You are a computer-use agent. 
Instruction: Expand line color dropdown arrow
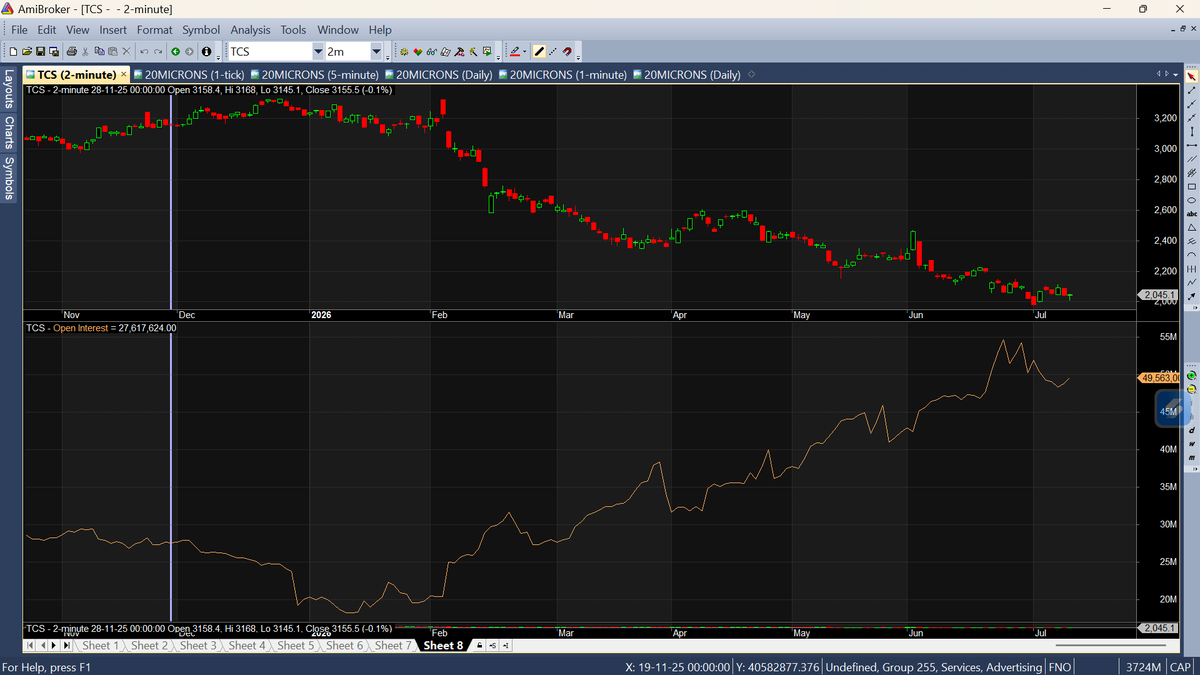pyautogui.click(x=524, y=51)
